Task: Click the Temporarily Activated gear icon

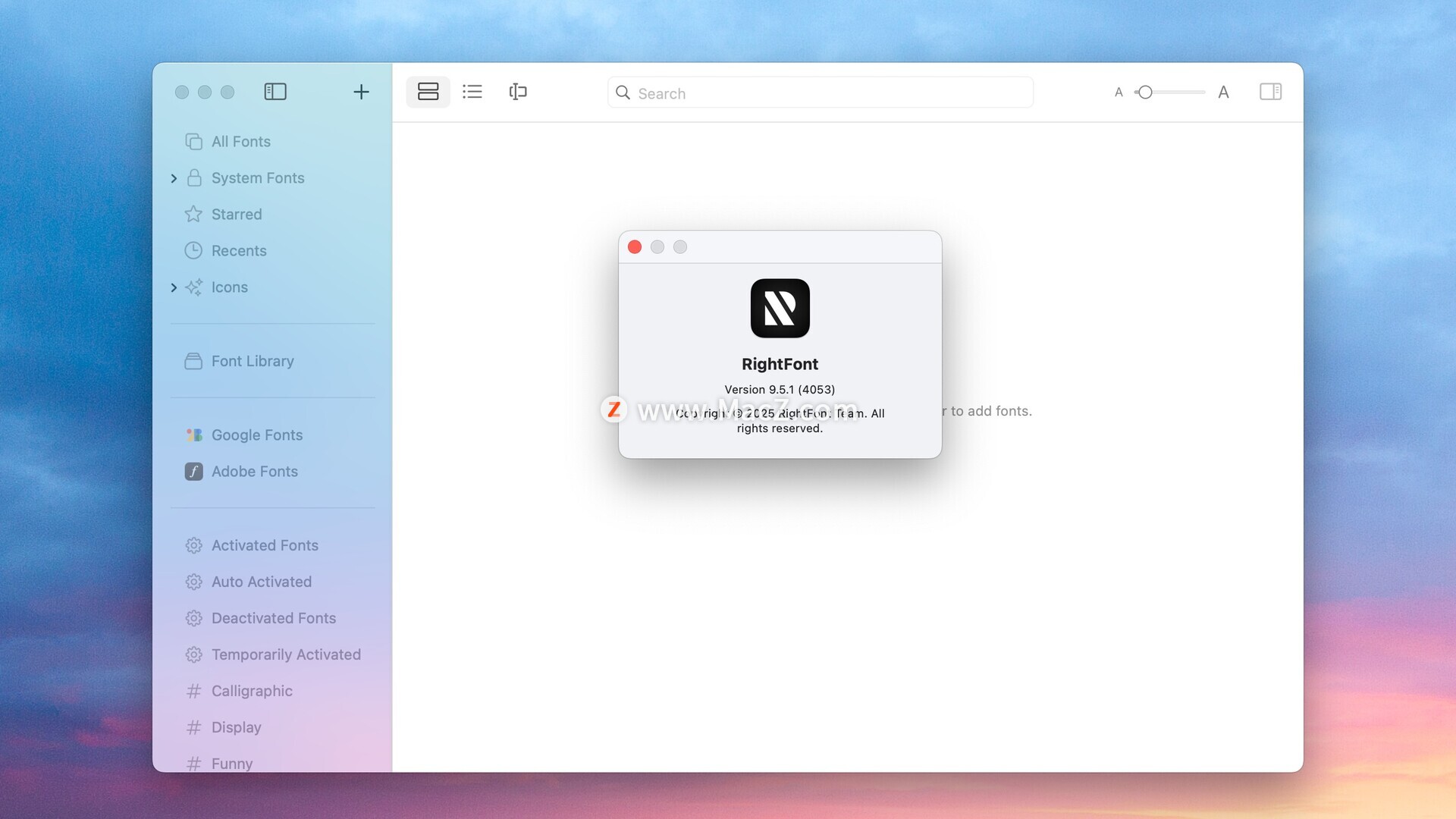Action: pos(193,654)
